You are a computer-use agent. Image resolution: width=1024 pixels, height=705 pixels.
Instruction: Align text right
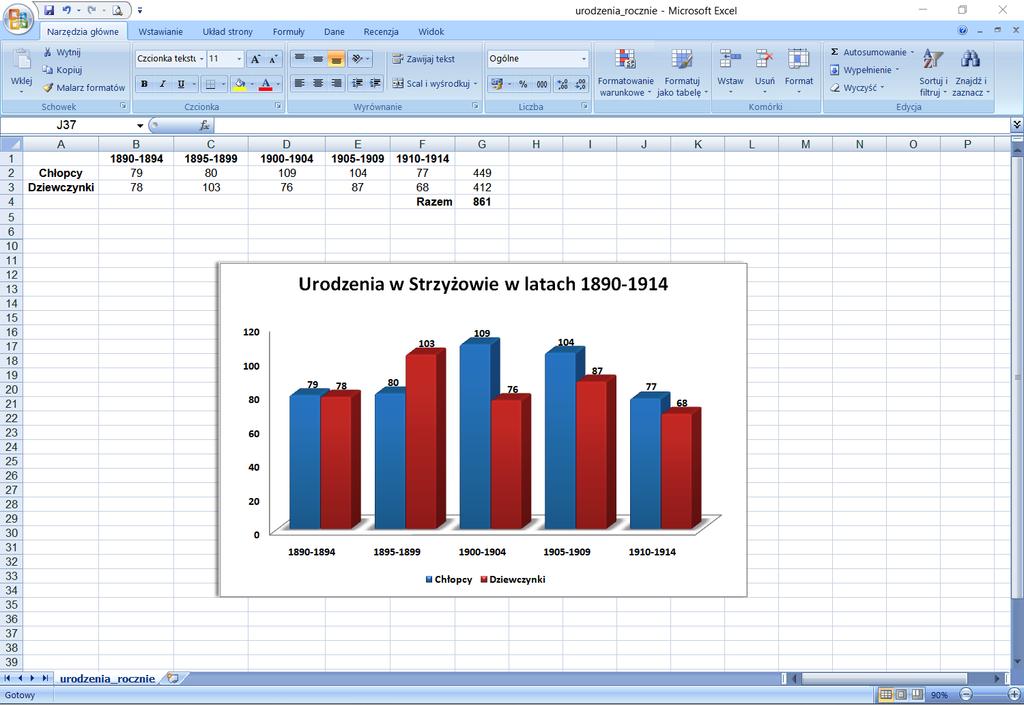(x=336, y=84)
